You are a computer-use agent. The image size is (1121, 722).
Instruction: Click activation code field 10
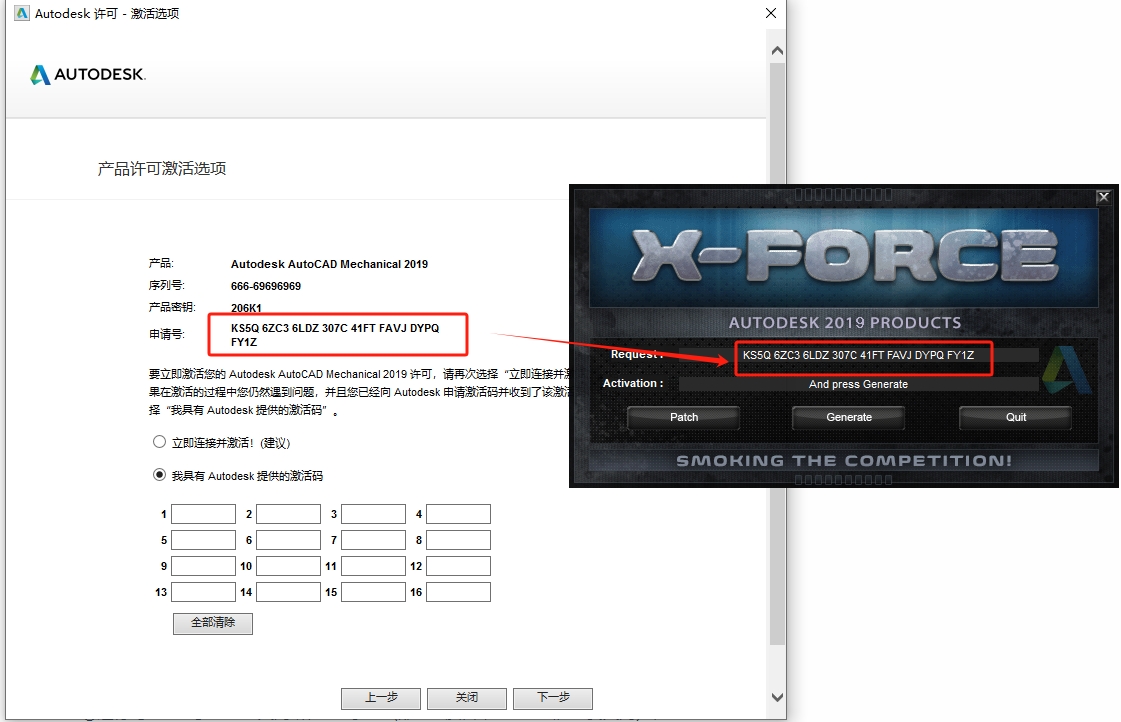click(x=289, y=566)
